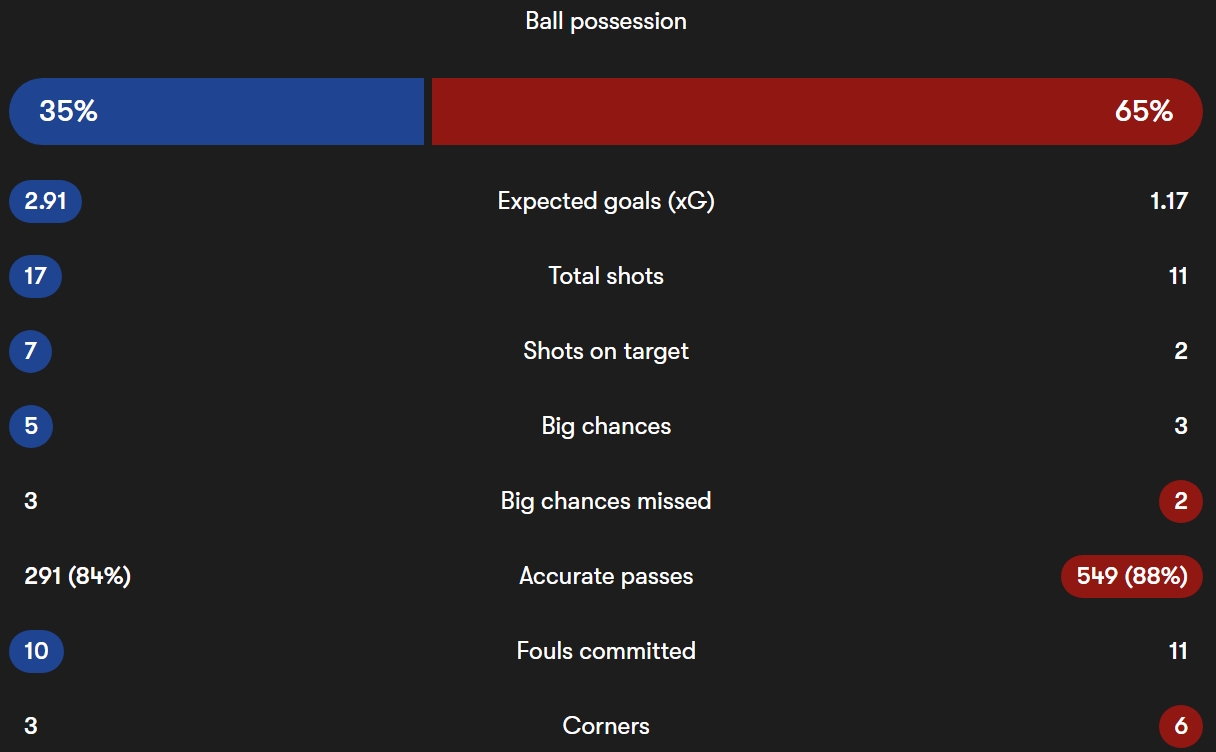Select the Big chances label
The width and height of the screenshot is (1216, 752).
coord(606,426)
